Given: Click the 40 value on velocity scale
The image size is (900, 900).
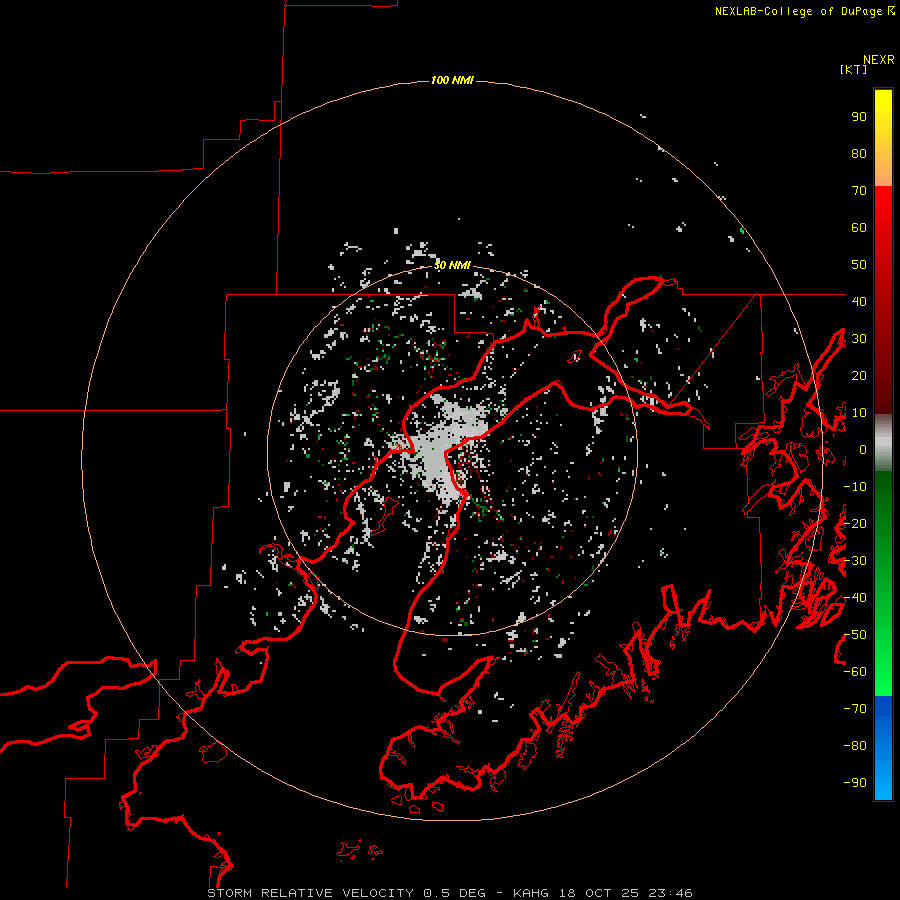Looking at the screenshot, I should [x=859, y=302].
